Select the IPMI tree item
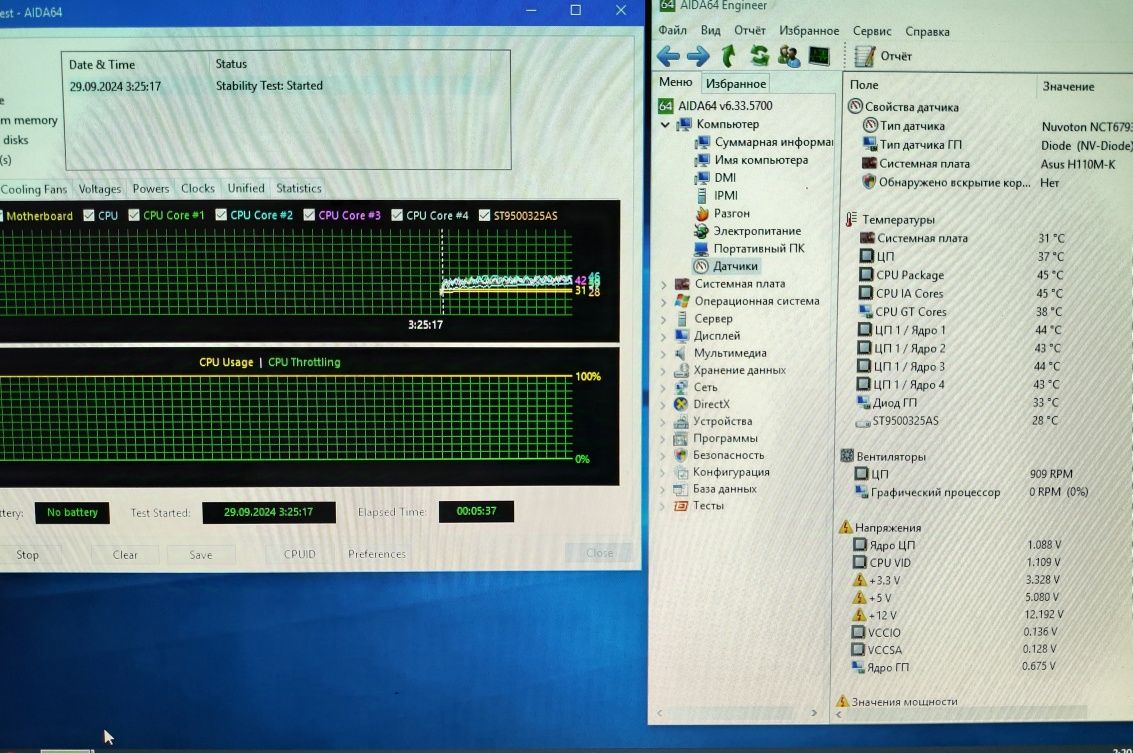This screenshot has width=1133, height=753. [x=717, y=195]
